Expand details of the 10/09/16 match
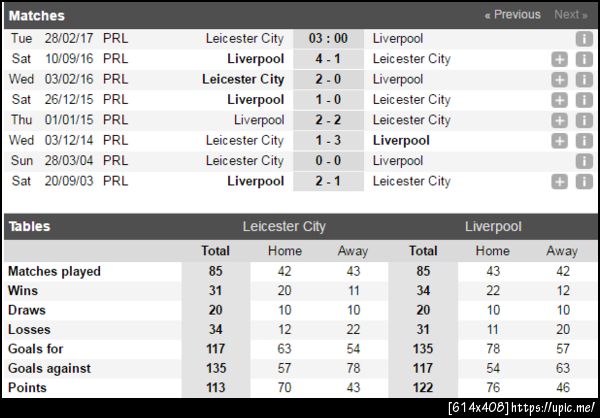 point(560,59)
